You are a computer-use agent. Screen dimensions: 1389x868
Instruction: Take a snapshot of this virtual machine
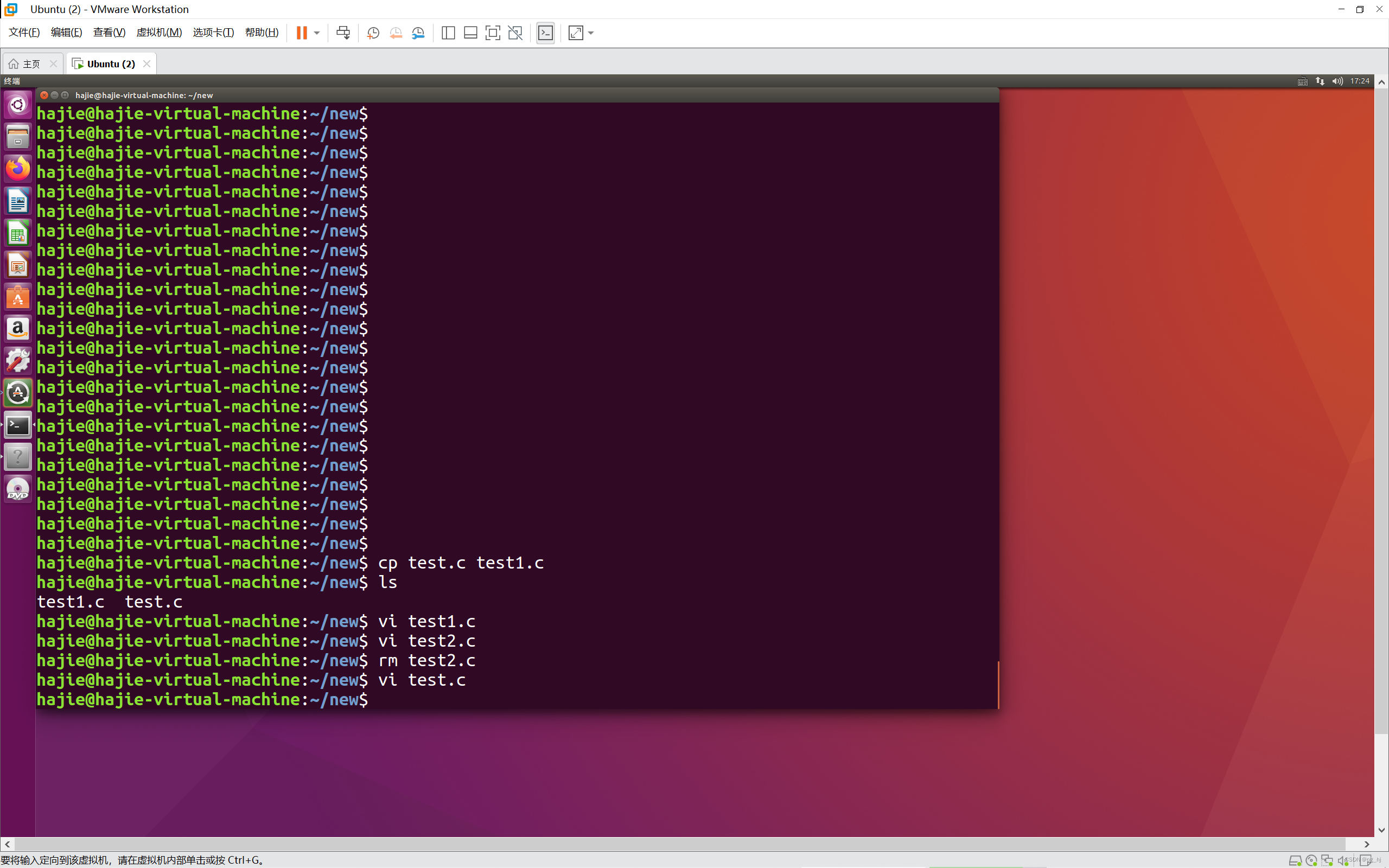[373, 33]
